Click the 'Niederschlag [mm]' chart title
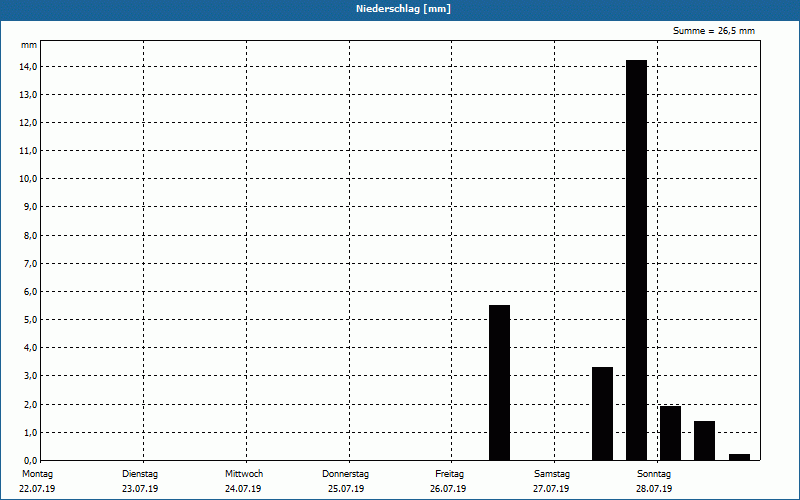The width and height of the screenshot is (800, 500). 403,9
